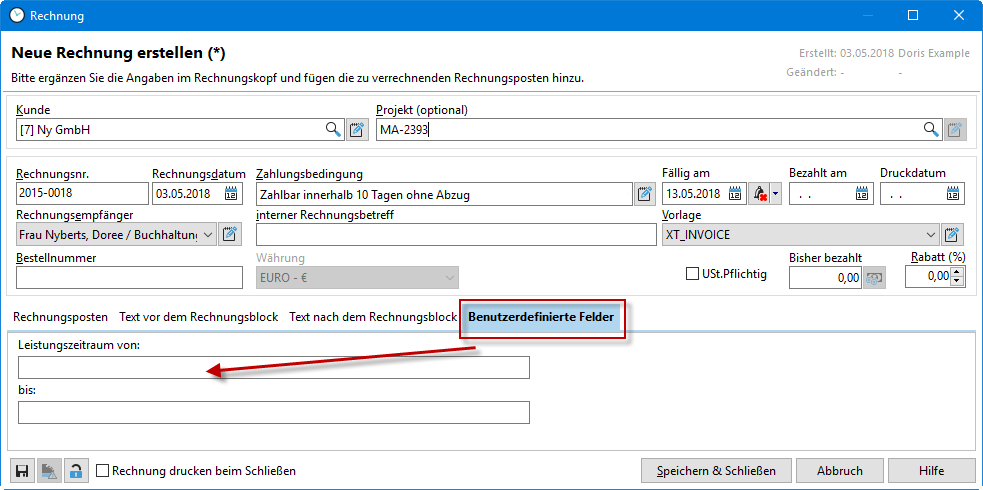Expand the Rechnungsempfänger dropdown
983x490 pixels.
click(207, 234)
